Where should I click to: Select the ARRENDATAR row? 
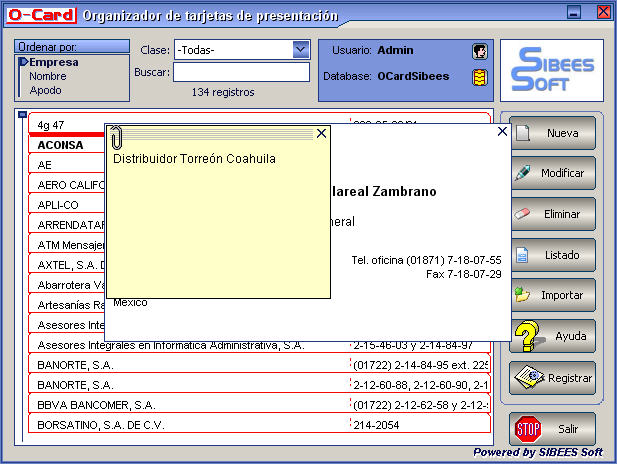67,225
